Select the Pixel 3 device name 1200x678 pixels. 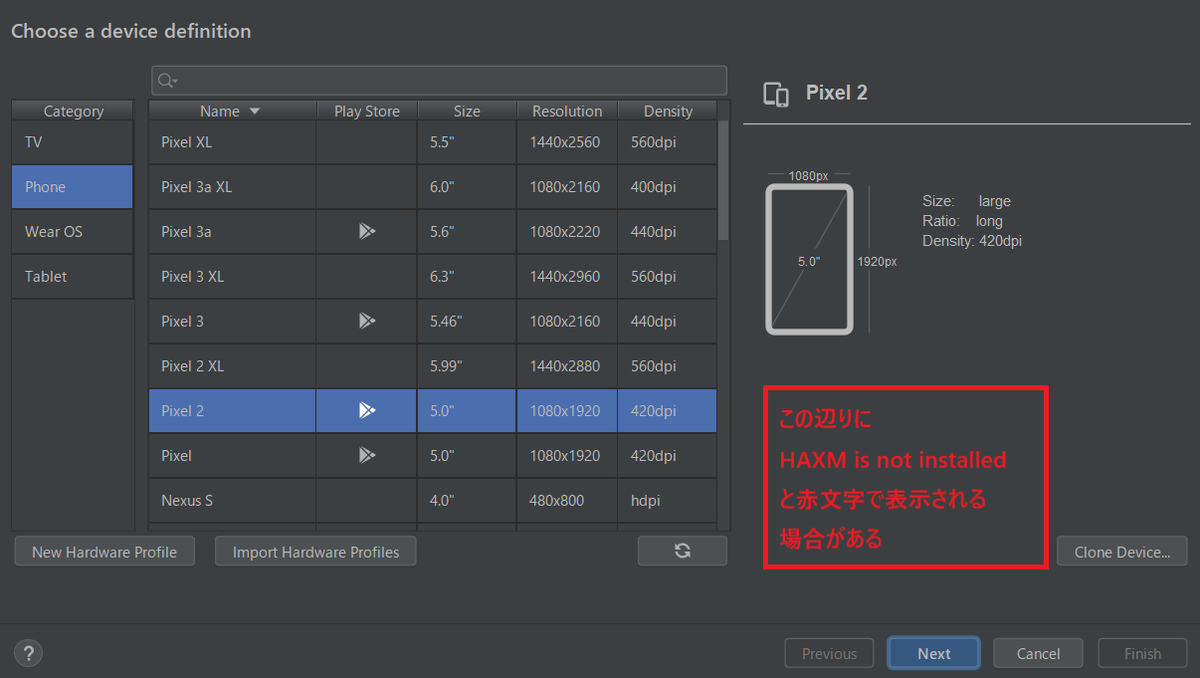tap(182, 321)
